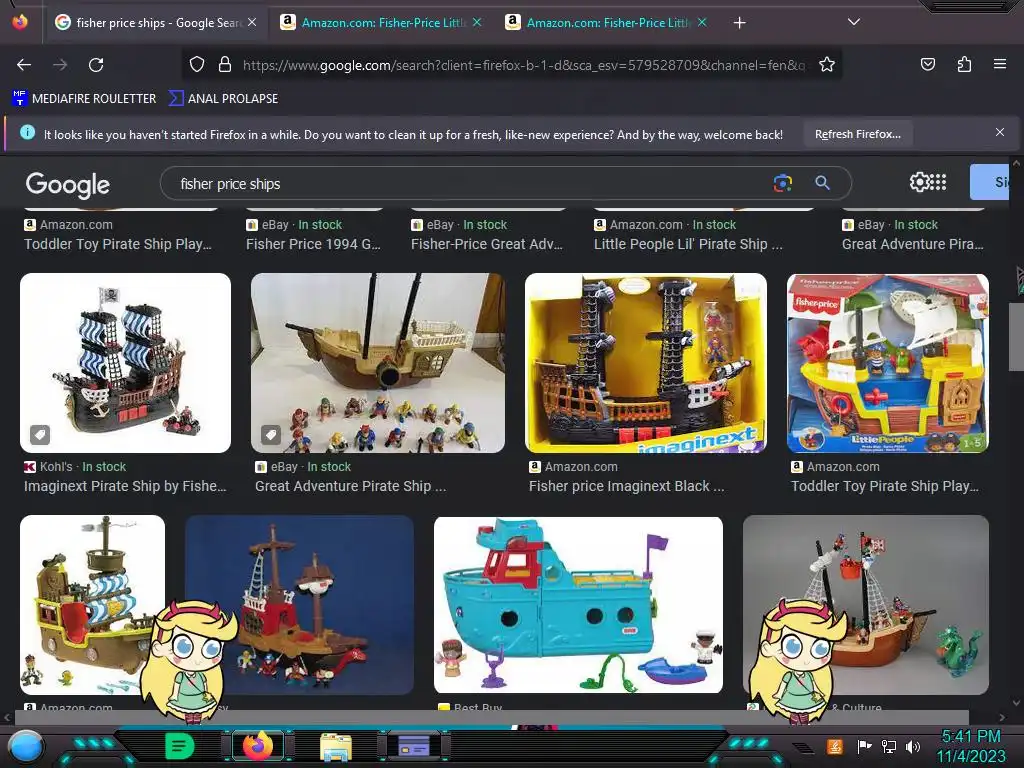Close the second Amazon Fisher-Price tab

tap(702, 22)
